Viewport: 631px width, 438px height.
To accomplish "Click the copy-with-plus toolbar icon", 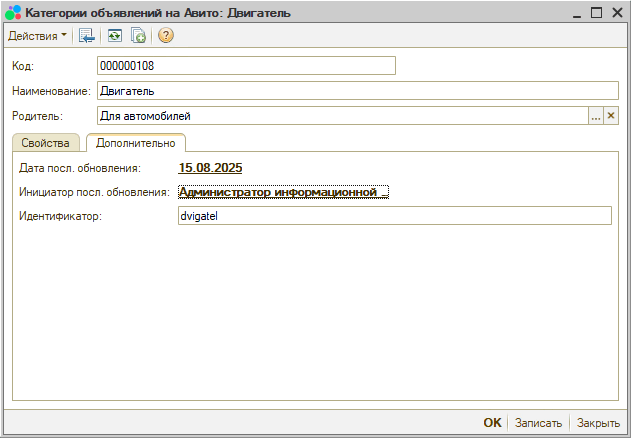I will pos(139,36).
